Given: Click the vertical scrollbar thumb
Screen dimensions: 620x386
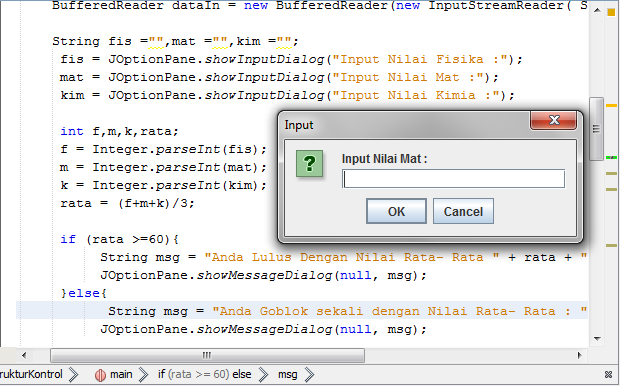Looking at the screenshot, I should tap(596, 129).
